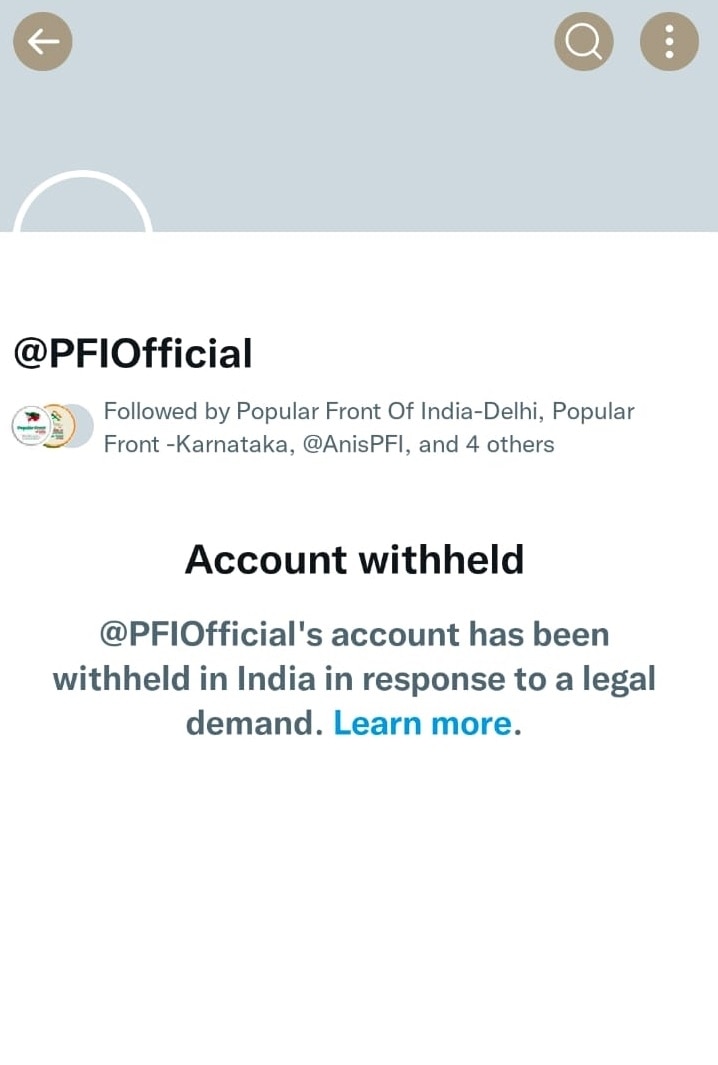Click @PFIOfficial's mention in withheld message
718x1065 pixels.
211,635
